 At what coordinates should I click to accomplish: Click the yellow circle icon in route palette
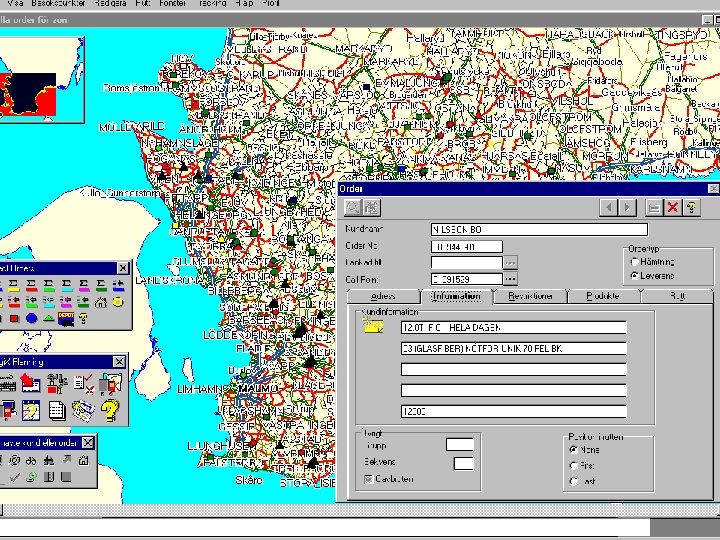point(118,302)
